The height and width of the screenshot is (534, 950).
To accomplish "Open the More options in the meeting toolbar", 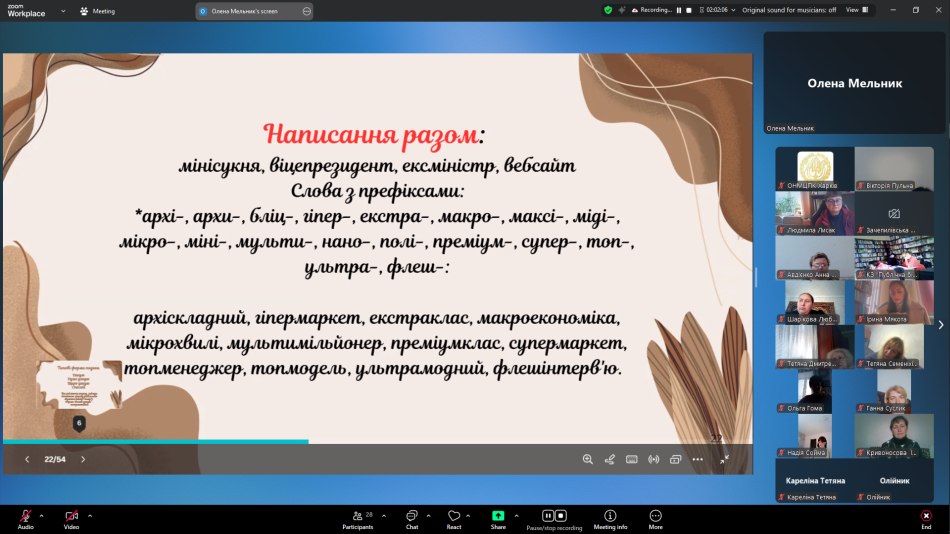I will pos(655,516).
